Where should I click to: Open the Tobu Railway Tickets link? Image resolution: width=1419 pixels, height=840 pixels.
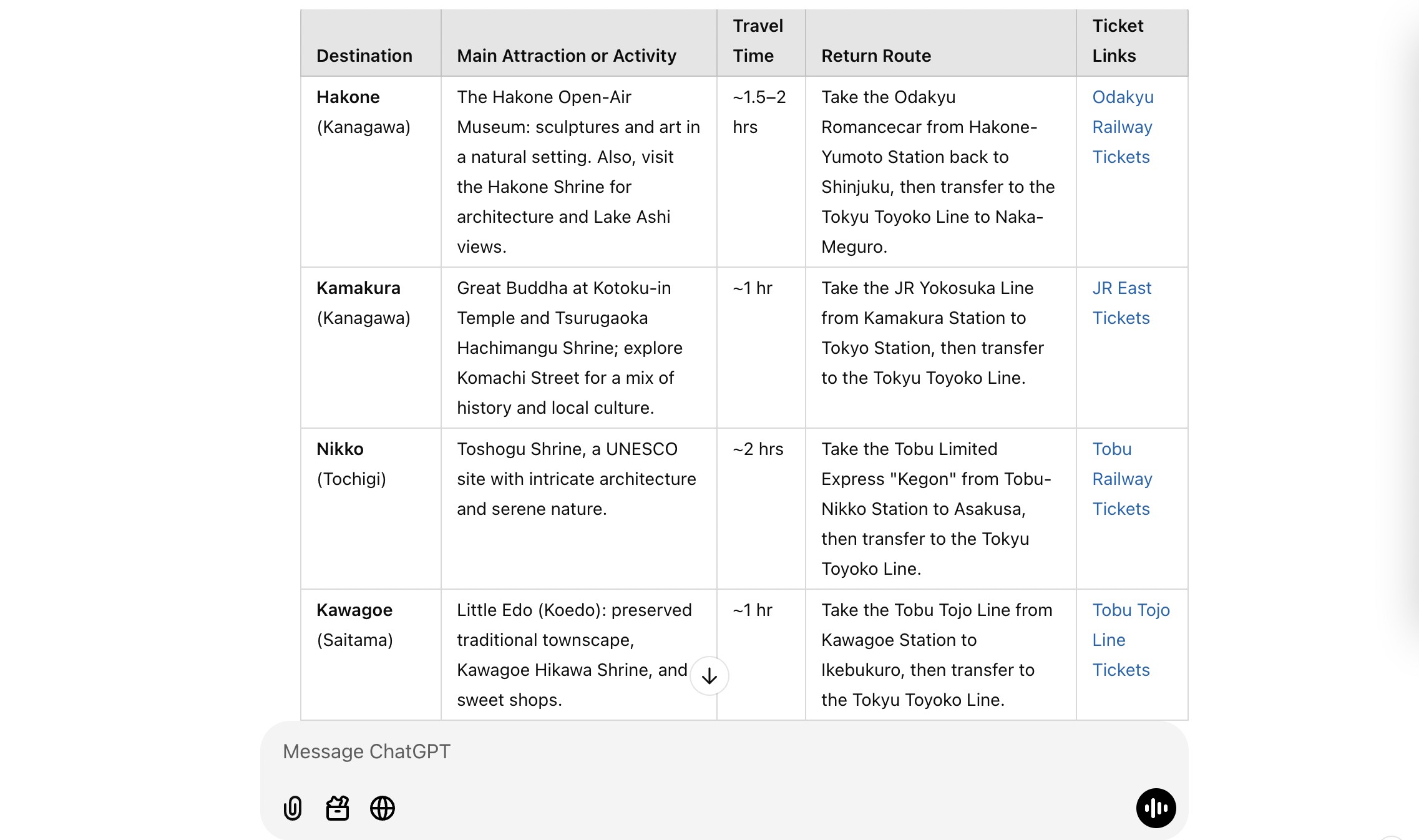pyautogui.click(x=1121, y=479)
